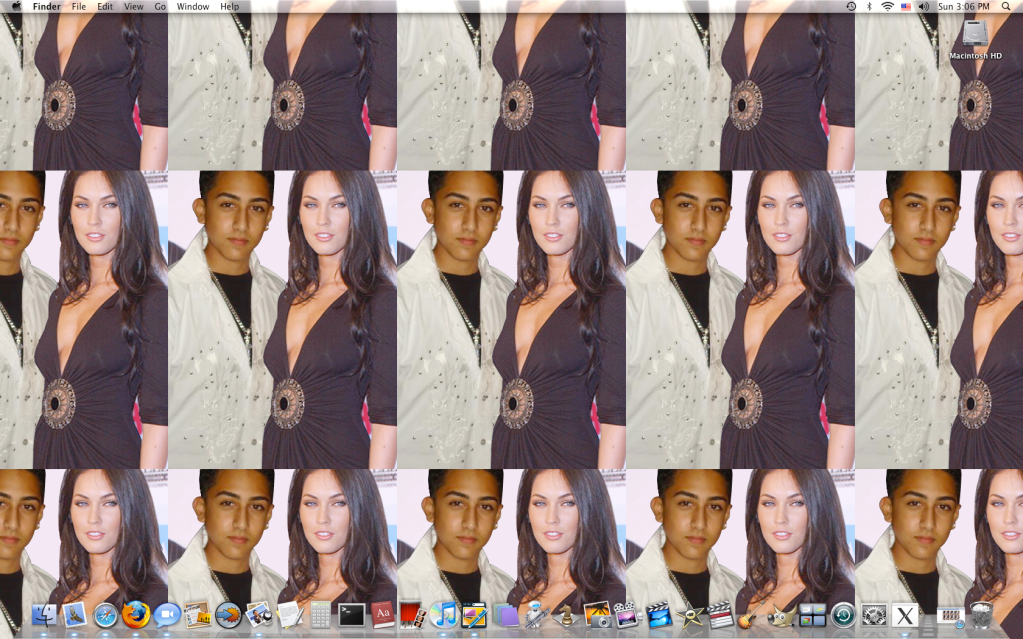Launch X11 from the Dock
1023x639 pixels.
905,615
